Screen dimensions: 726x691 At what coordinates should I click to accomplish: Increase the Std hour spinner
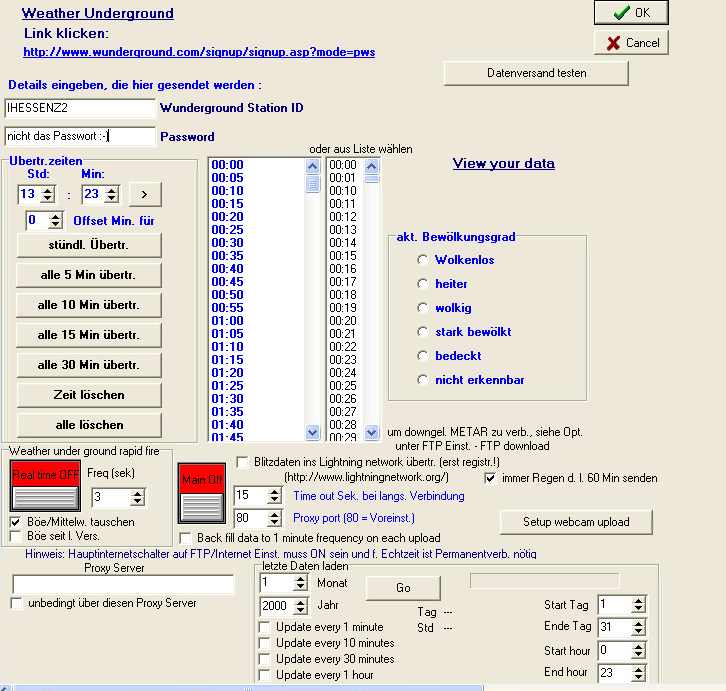[x=48, y=190]
